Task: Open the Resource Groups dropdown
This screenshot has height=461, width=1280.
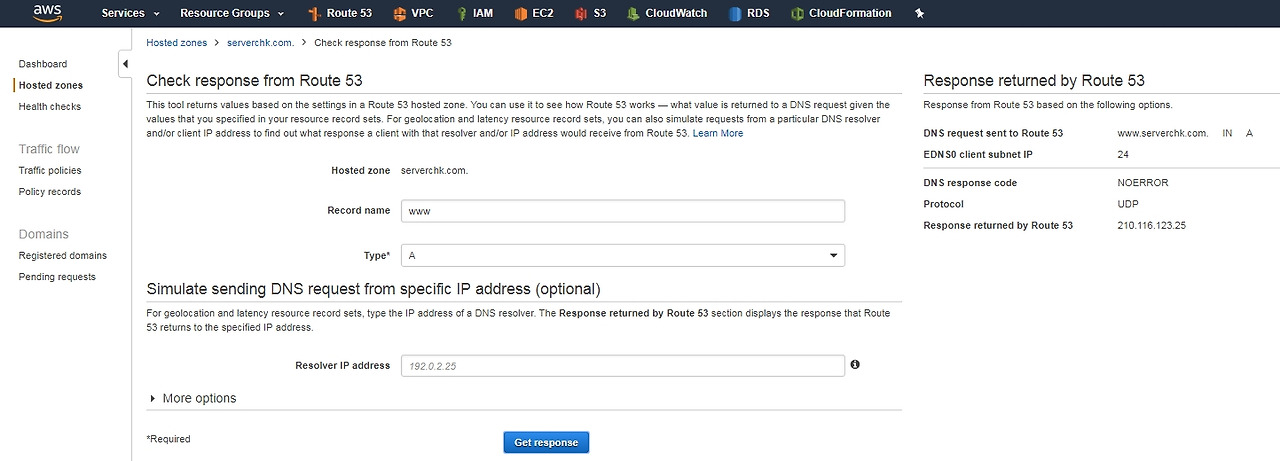Action: tap(232, 13)
